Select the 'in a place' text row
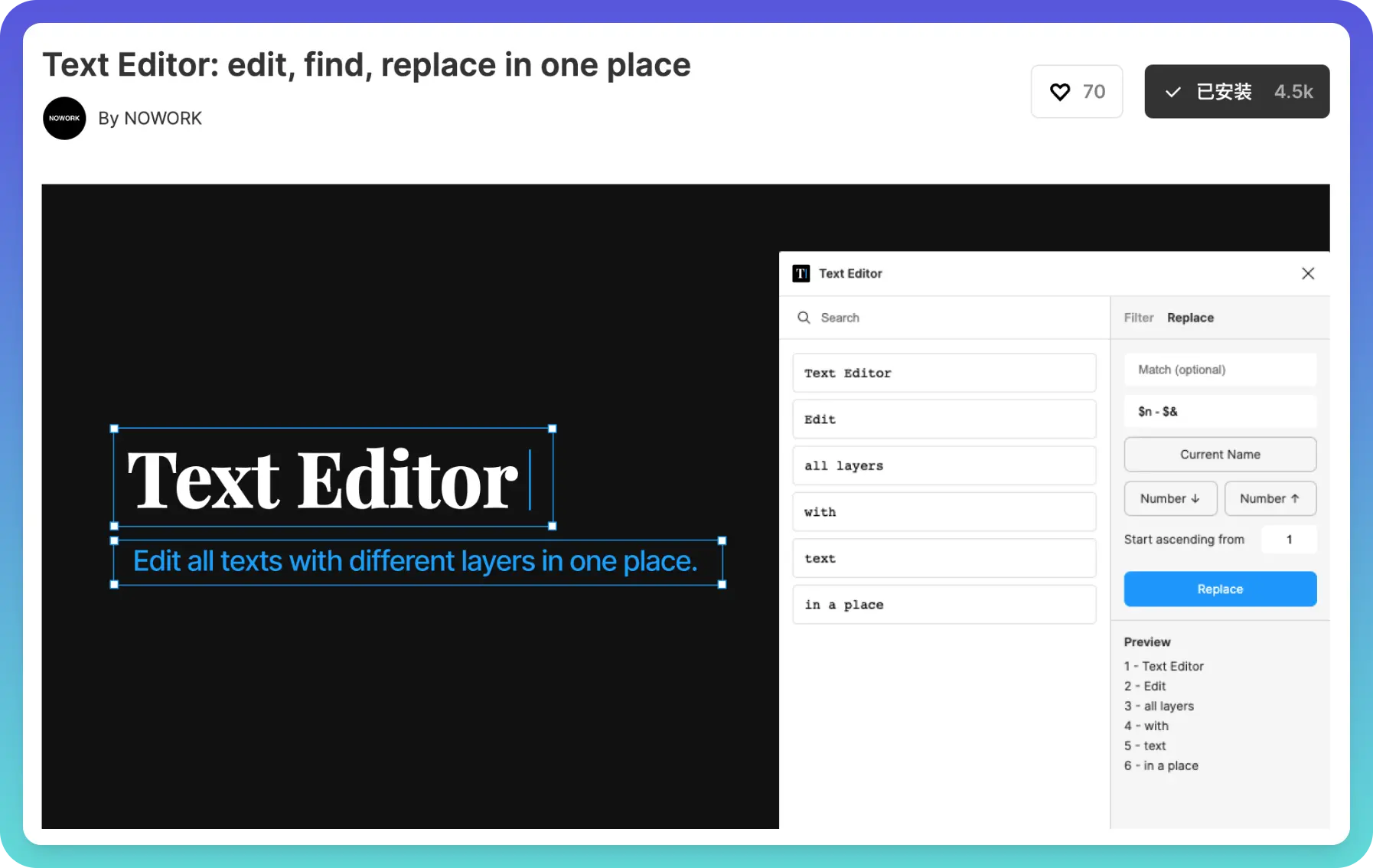1373x868 pixels. pos(944,605)
